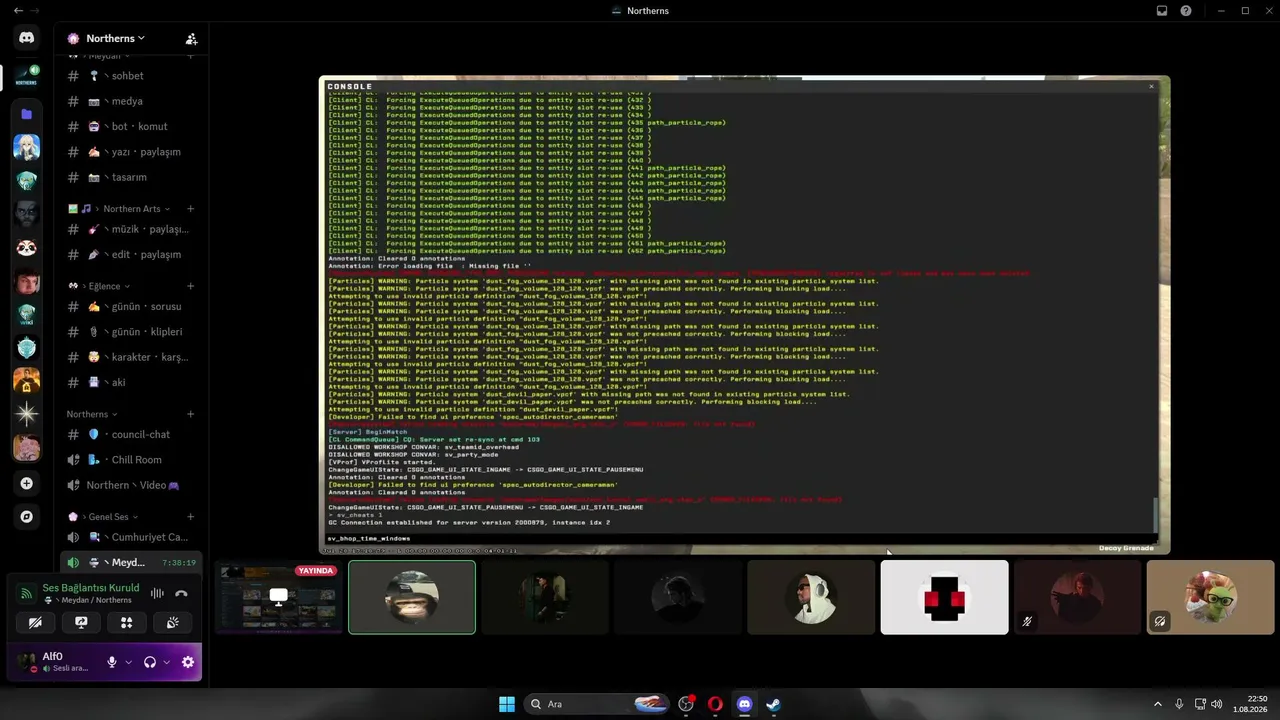This screenshot has width=1280, height=720.
Task: Toggle microphone mute
Action: [112, 662]
